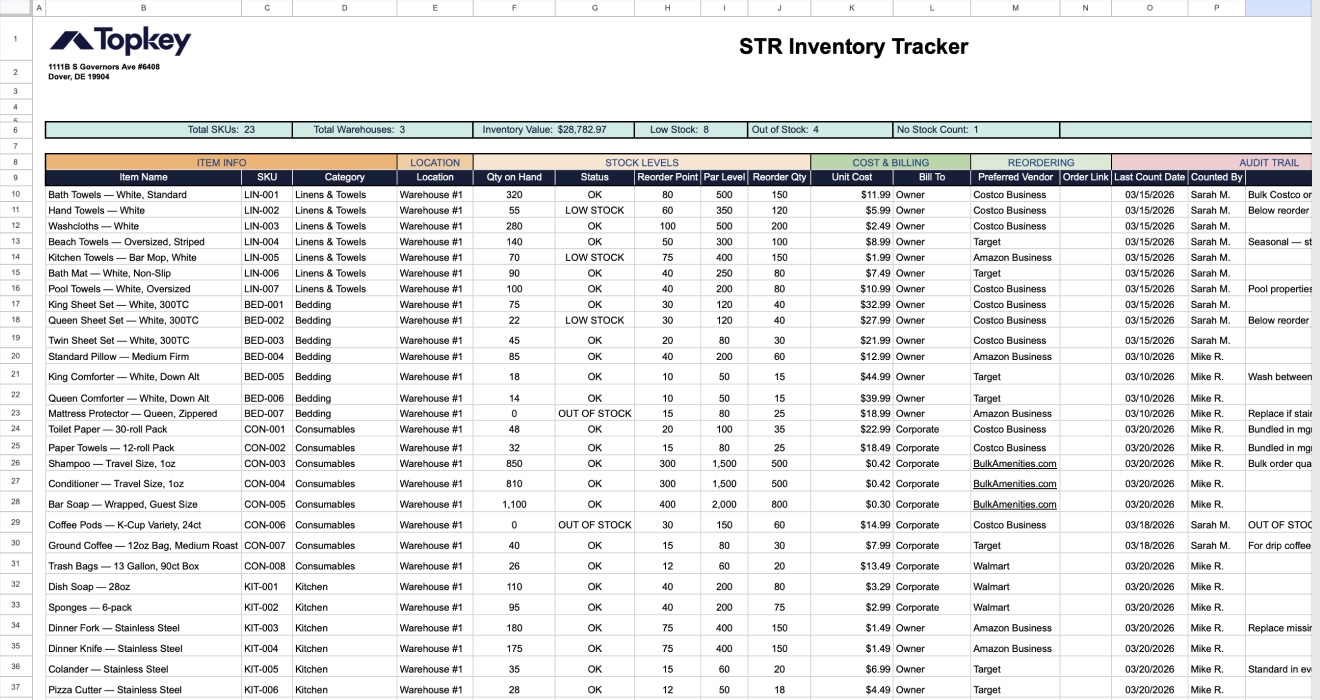Select the COST & BILLING group header

890,162
